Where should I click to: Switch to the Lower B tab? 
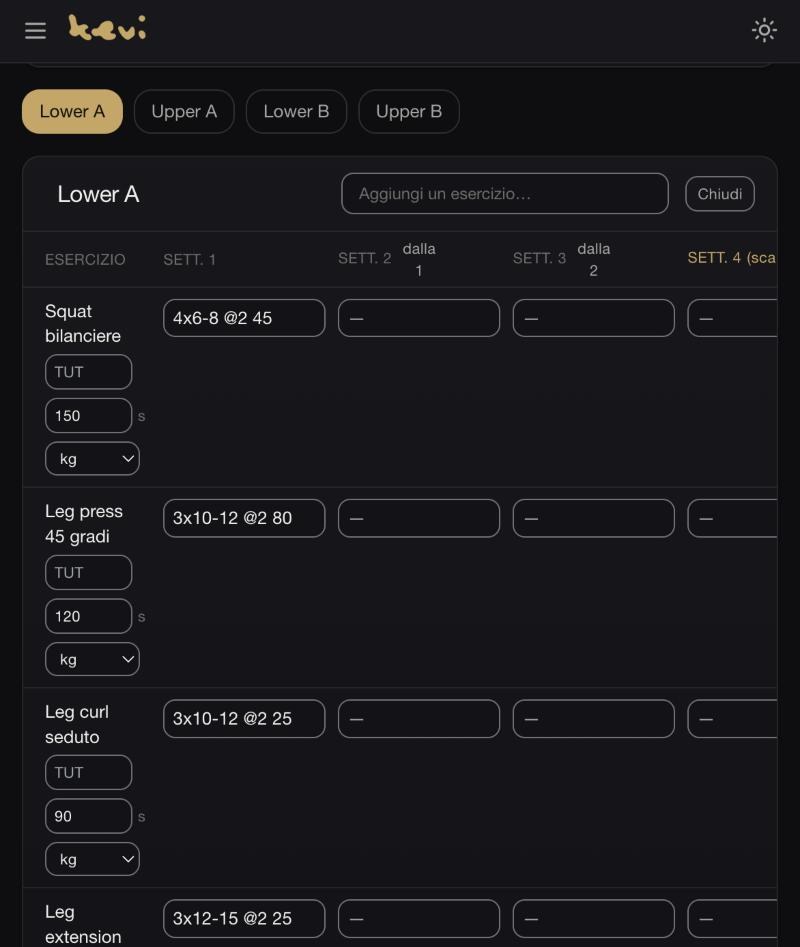pyautogui.click(x=296, y=112)
